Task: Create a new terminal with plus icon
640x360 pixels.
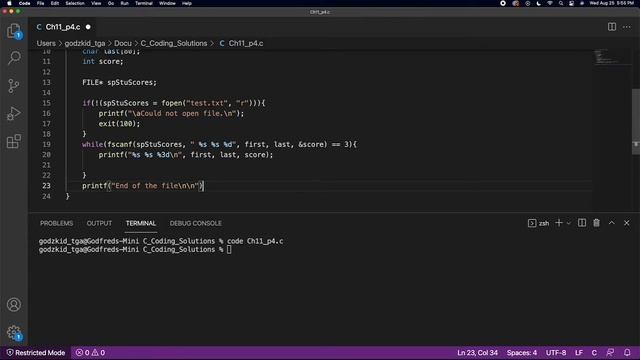Action: pos(559,223)
